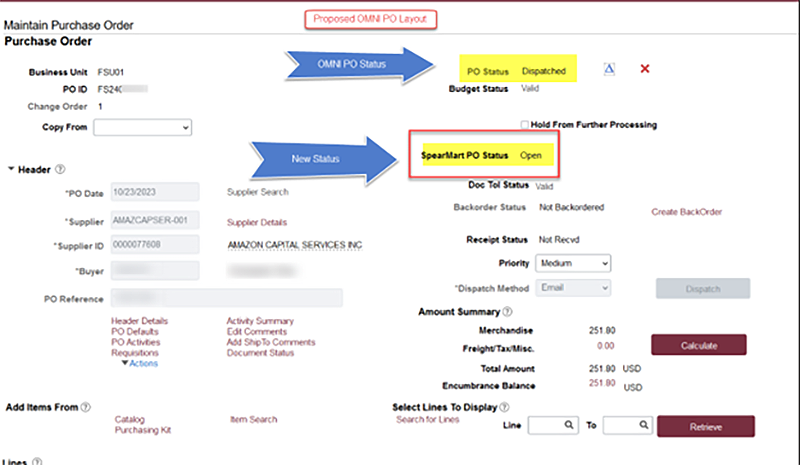Click the document icon beside PO Status

pyautogui.click(x=609, y=69)
